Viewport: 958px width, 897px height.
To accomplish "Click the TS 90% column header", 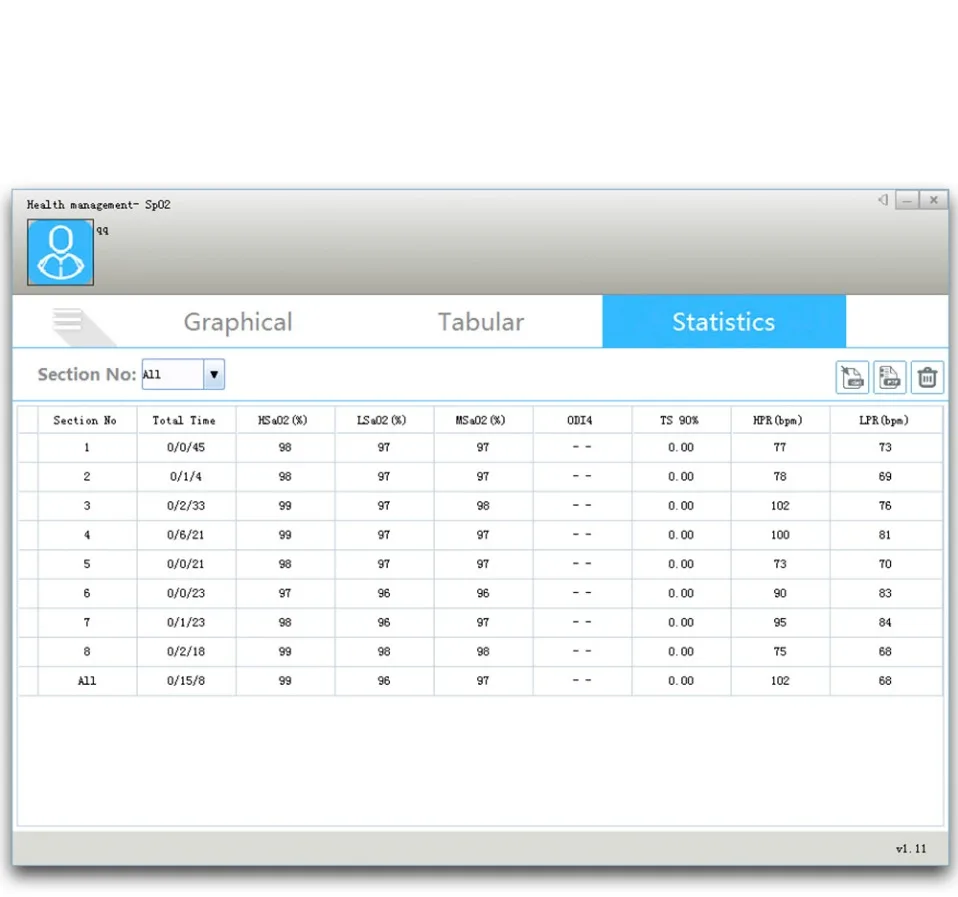I will [679, 420].
